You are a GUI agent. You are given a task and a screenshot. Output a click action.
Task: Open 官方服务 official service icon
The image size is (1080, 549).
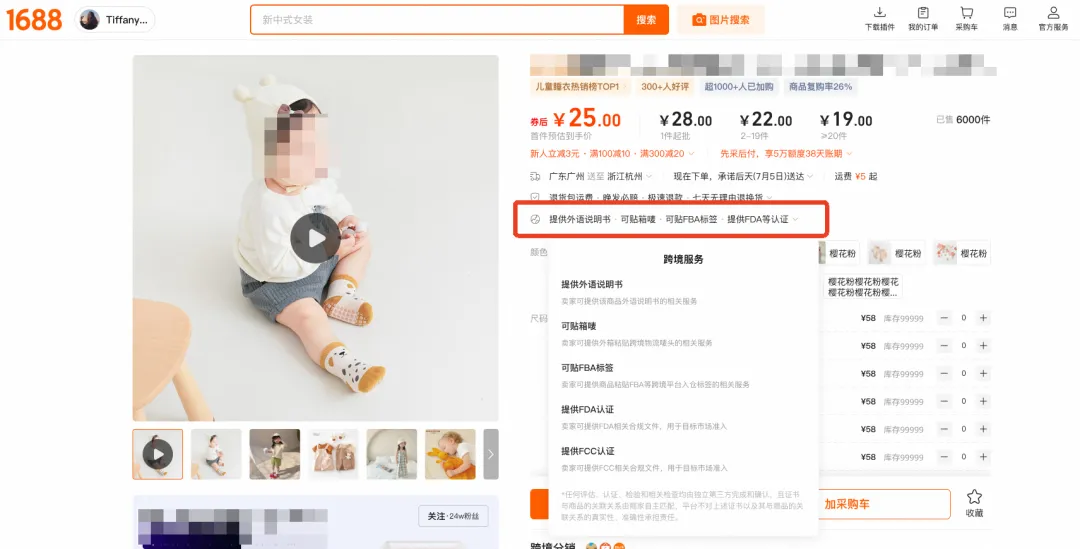[1053, 19]
